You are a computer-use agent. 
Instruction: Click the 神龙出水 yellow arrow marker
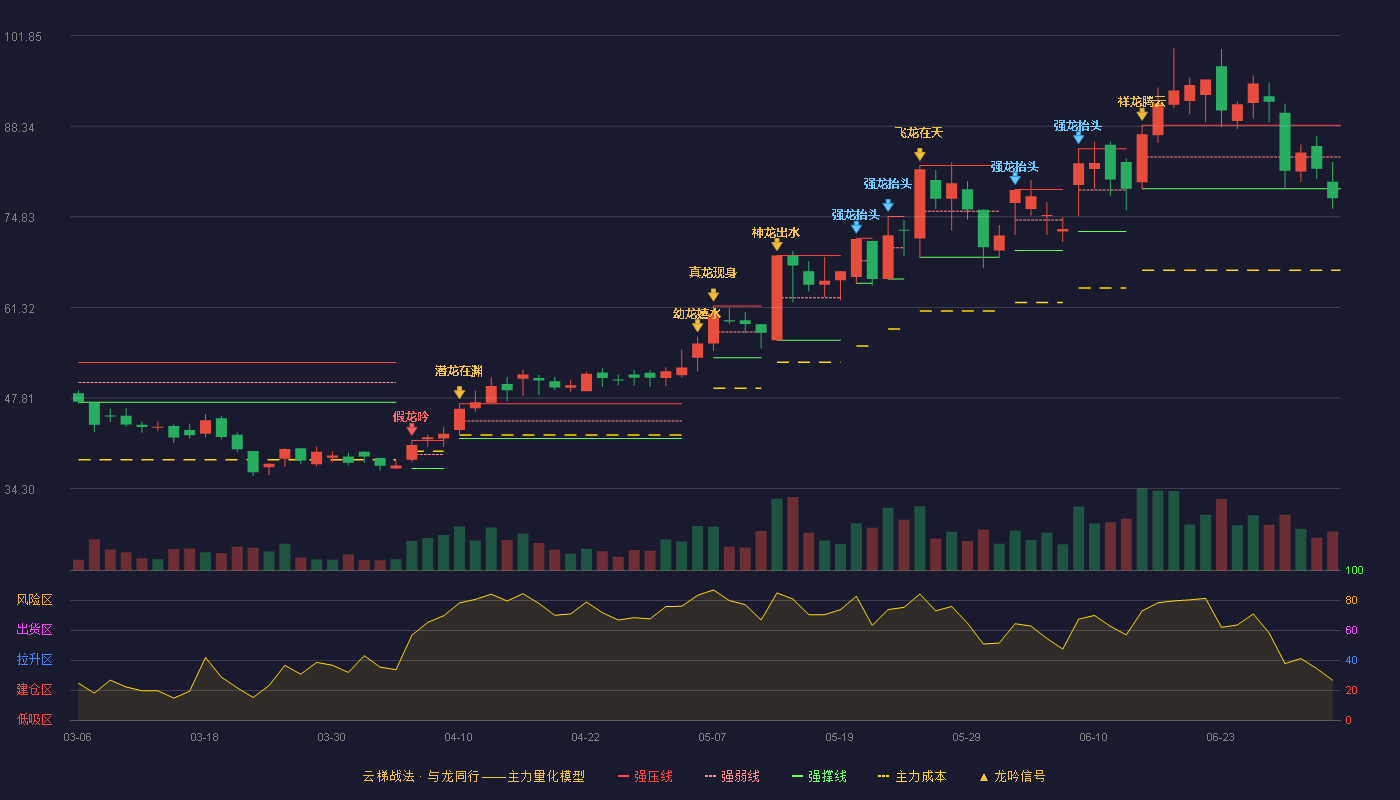coord(777,244)
